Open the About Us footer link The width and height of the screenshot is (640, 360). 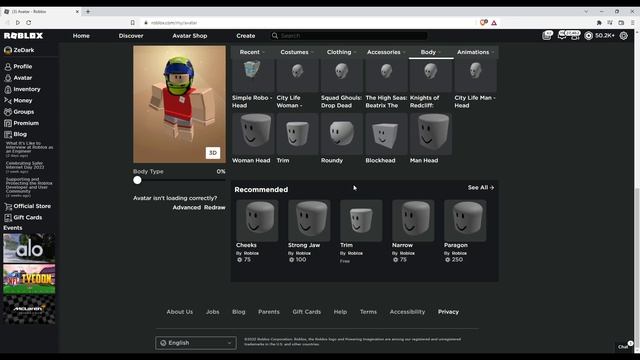[180, 312]
